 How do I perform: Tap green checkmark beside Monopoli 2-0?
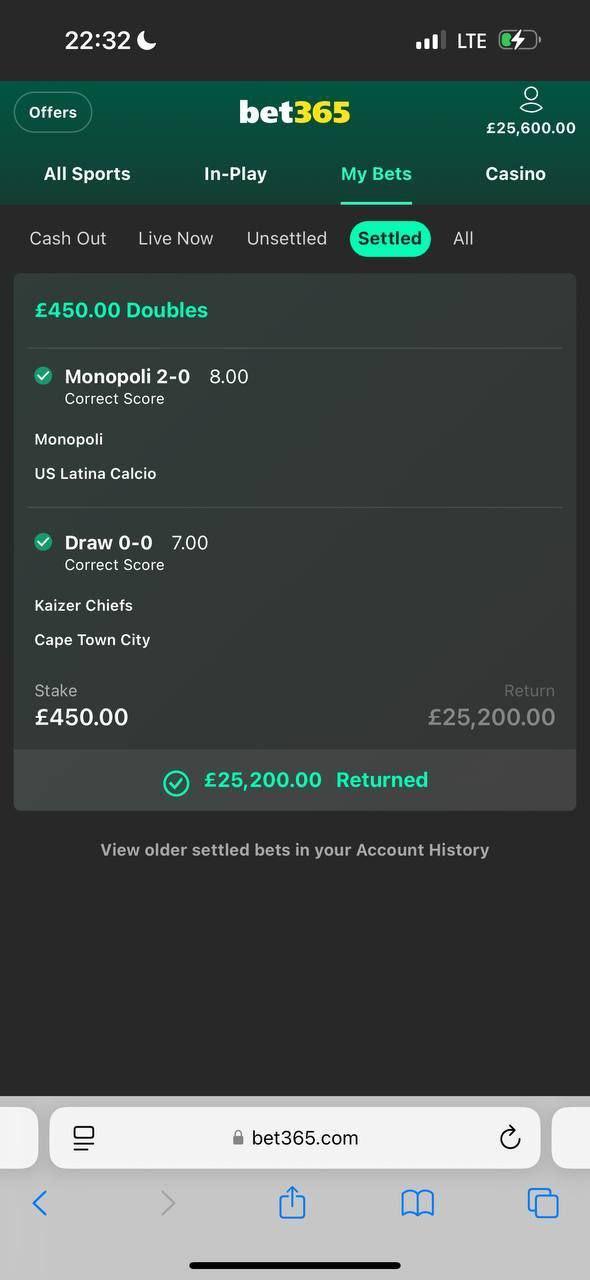[x=43, y=376]
